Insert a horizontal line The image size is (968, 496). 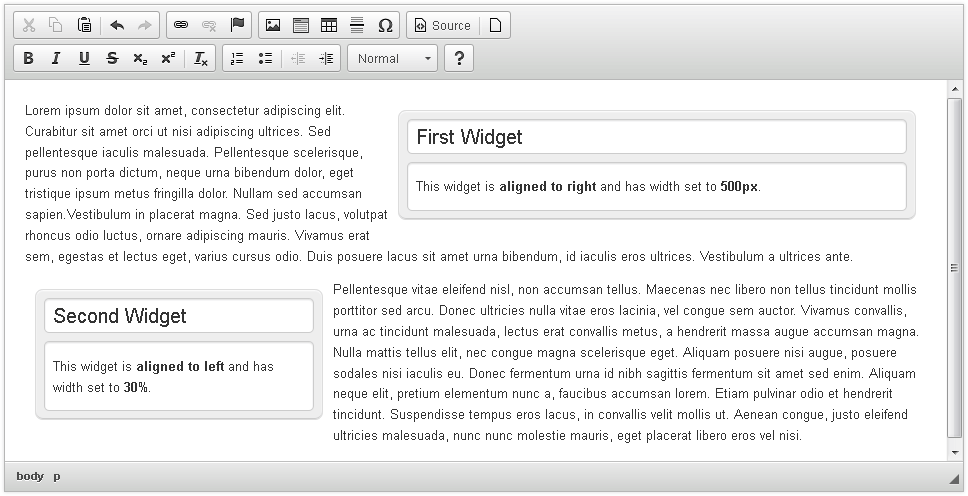(x=357, y=25)
